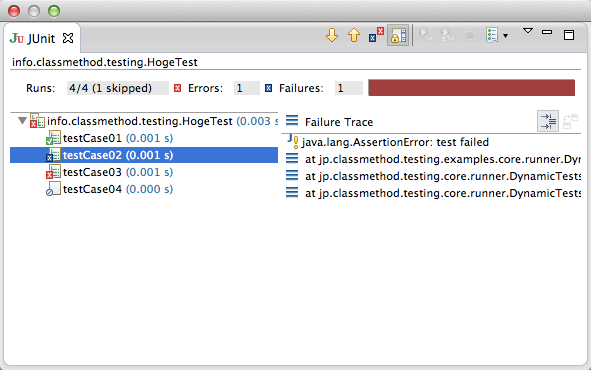Image resolution: width=591 pixels, height=370 pixels.
Task: Open the JUnit View Menu triangle
Action: 528,31
